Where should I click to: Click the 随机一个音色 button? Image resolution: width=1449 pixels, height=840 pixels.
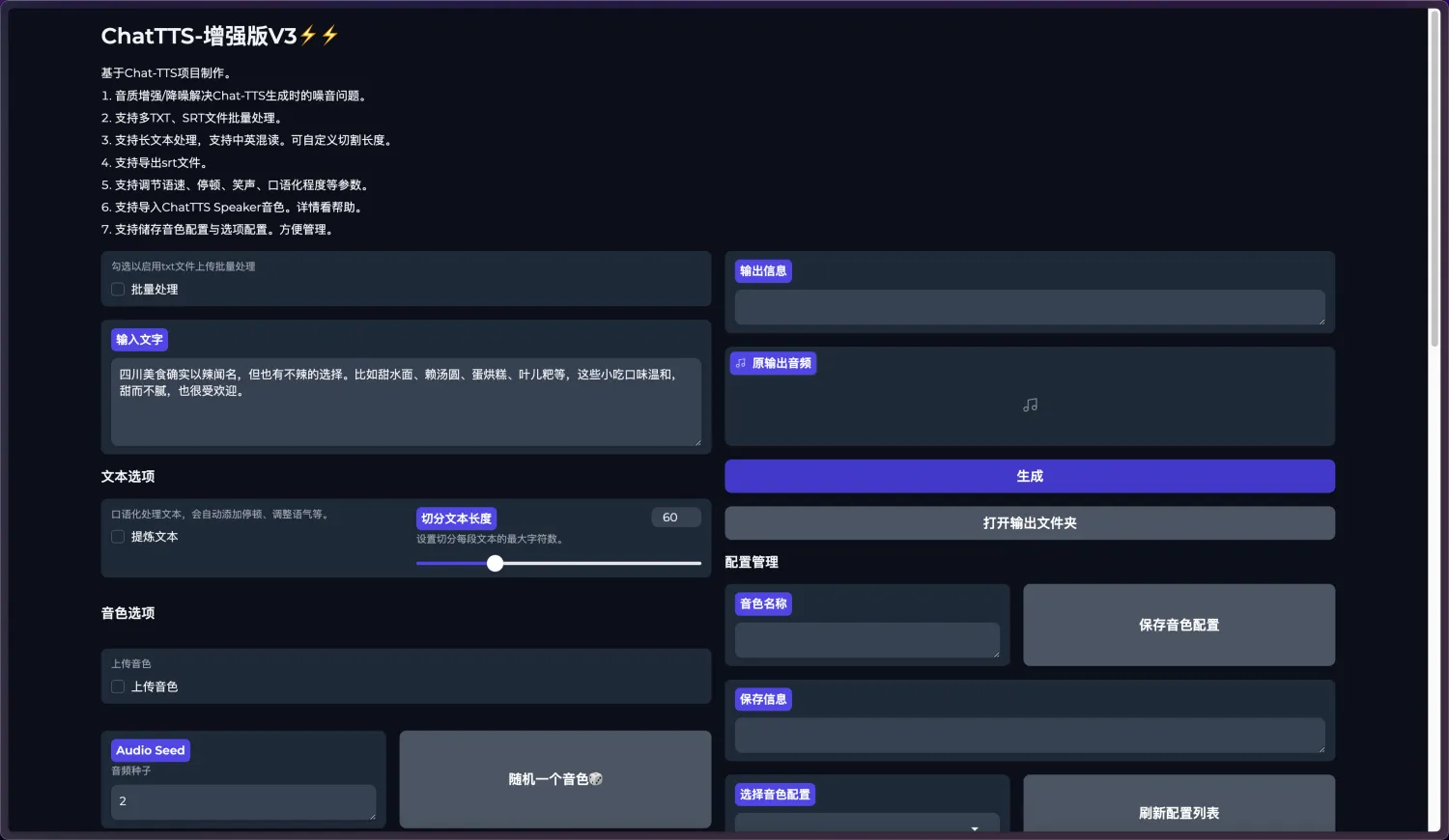555,779
